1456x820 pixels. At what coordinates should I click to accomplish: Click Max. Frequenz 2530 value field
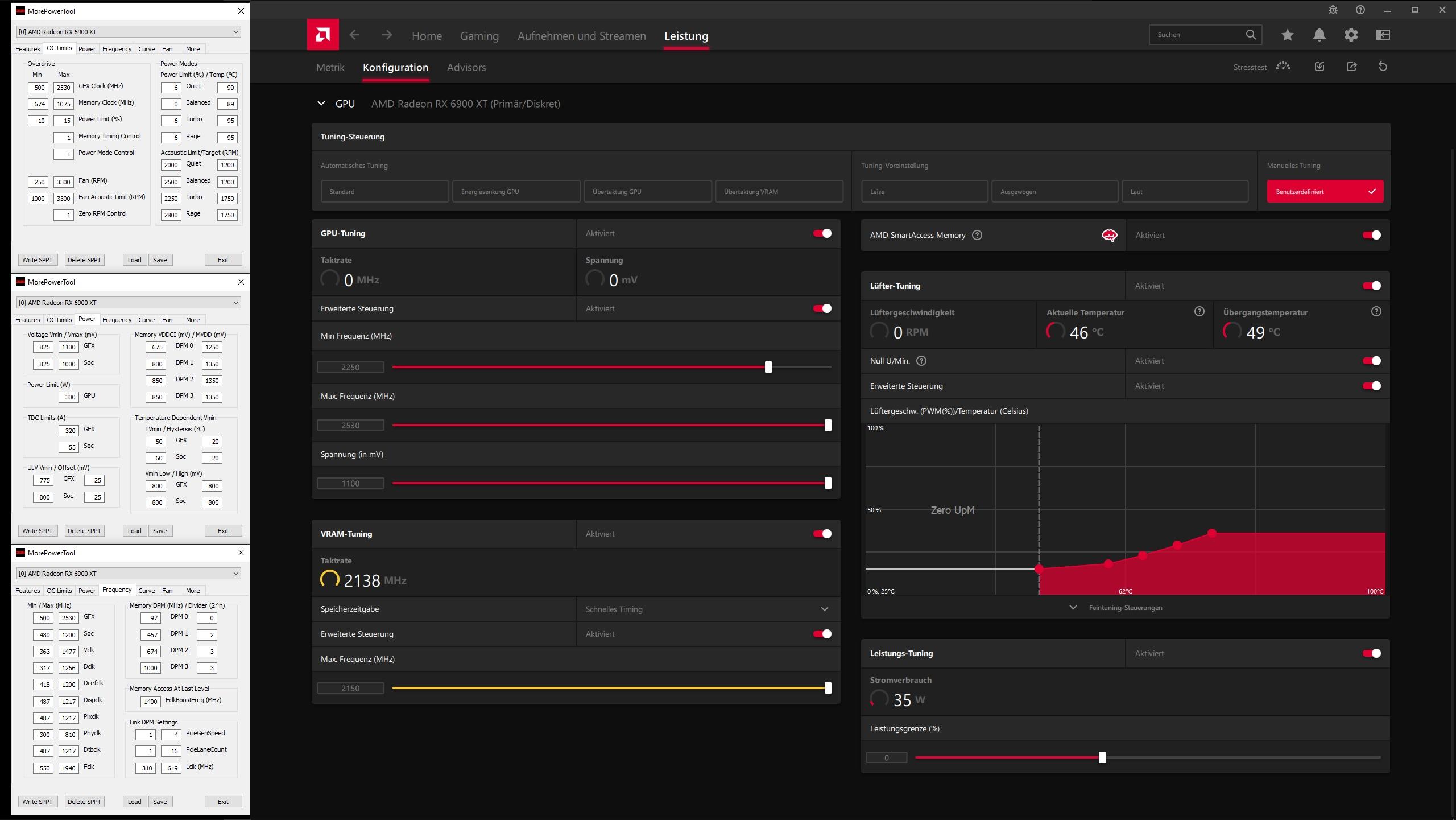pyautogui.click(x=350, y=425)
